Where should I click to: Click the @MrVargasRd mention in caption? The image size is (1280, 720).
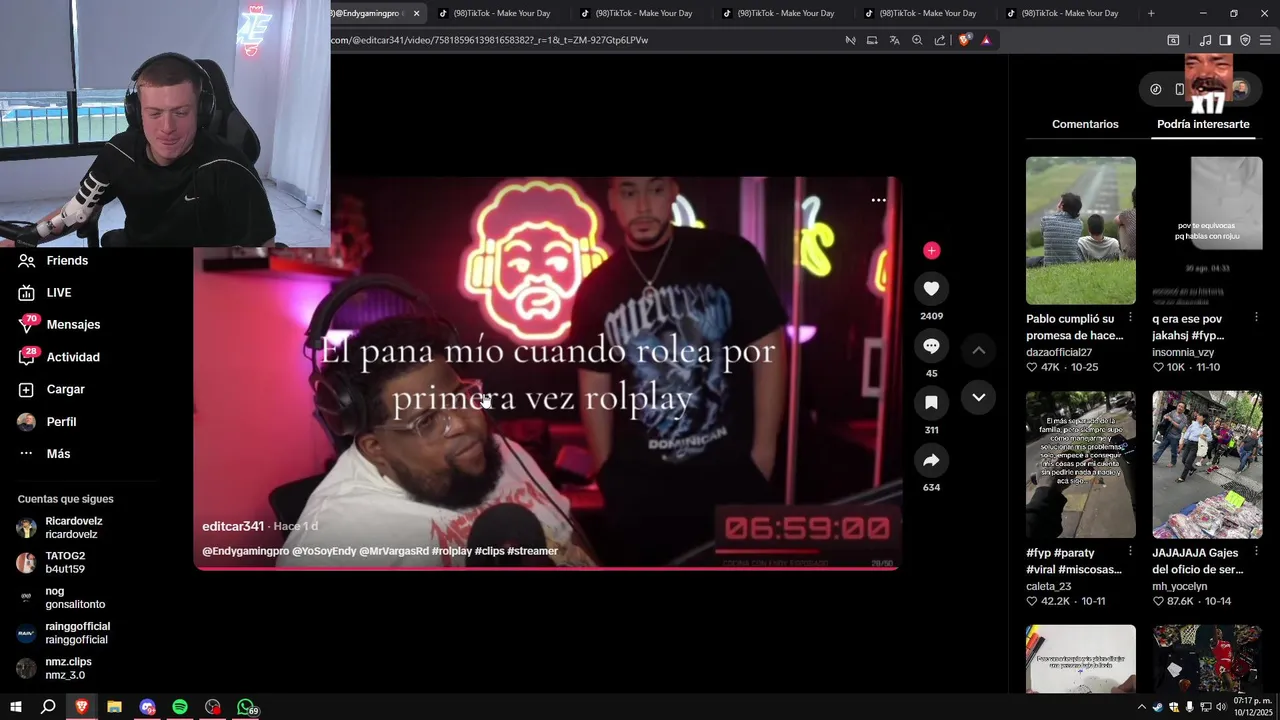394,551
